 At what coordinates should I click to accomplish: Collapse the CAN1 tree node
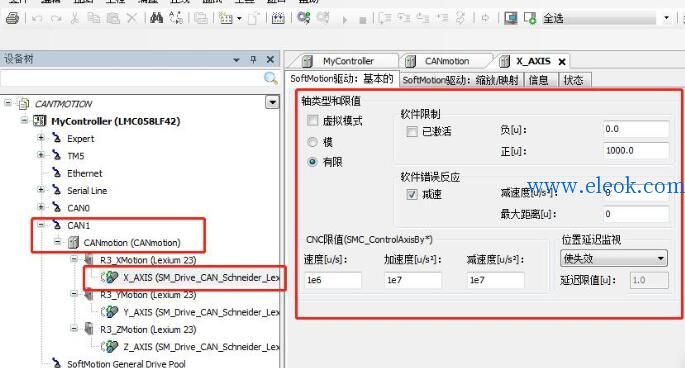tap(41, 225)
